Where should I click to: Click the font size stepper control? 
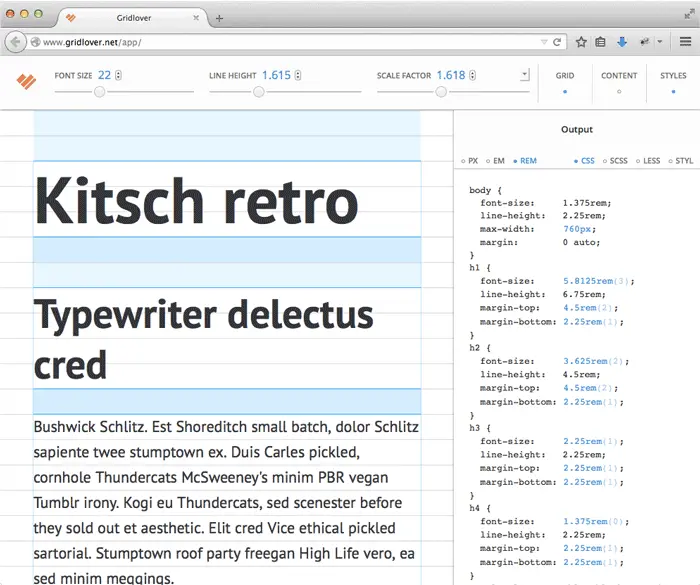pyautogui.click(x=119, y=75)
